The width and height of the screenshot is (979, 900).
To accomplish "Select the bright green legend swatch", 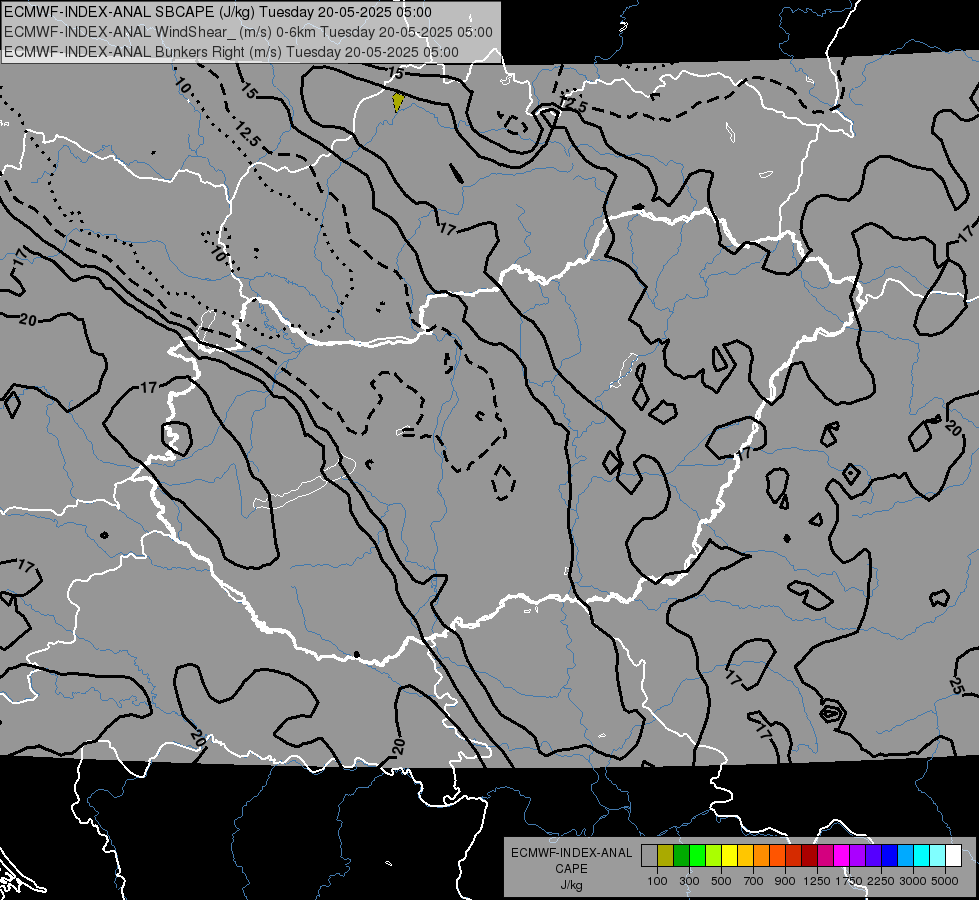I will point(697,856).
